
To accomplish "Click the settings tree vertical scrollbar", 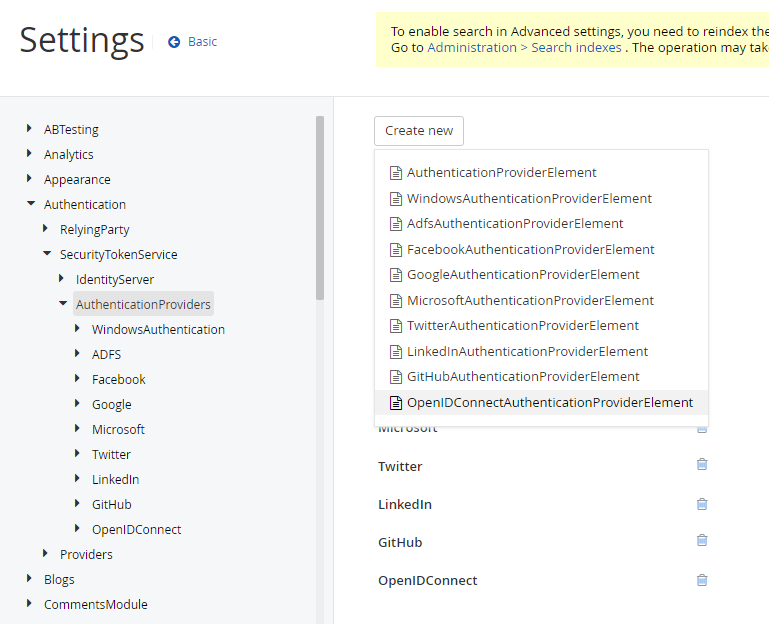I will point(320,208).
